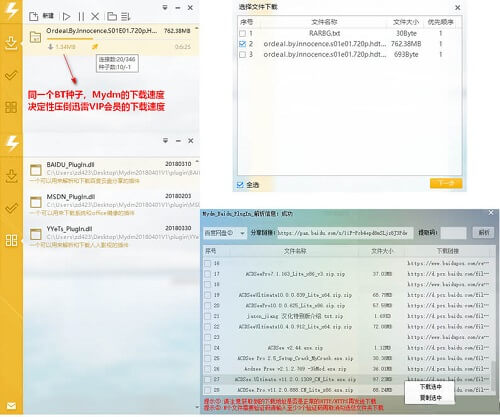Viewport: 500px width, 417px height.
Task: Open window menu dropdown in plugin list window
Action: [x=165, y=141]
